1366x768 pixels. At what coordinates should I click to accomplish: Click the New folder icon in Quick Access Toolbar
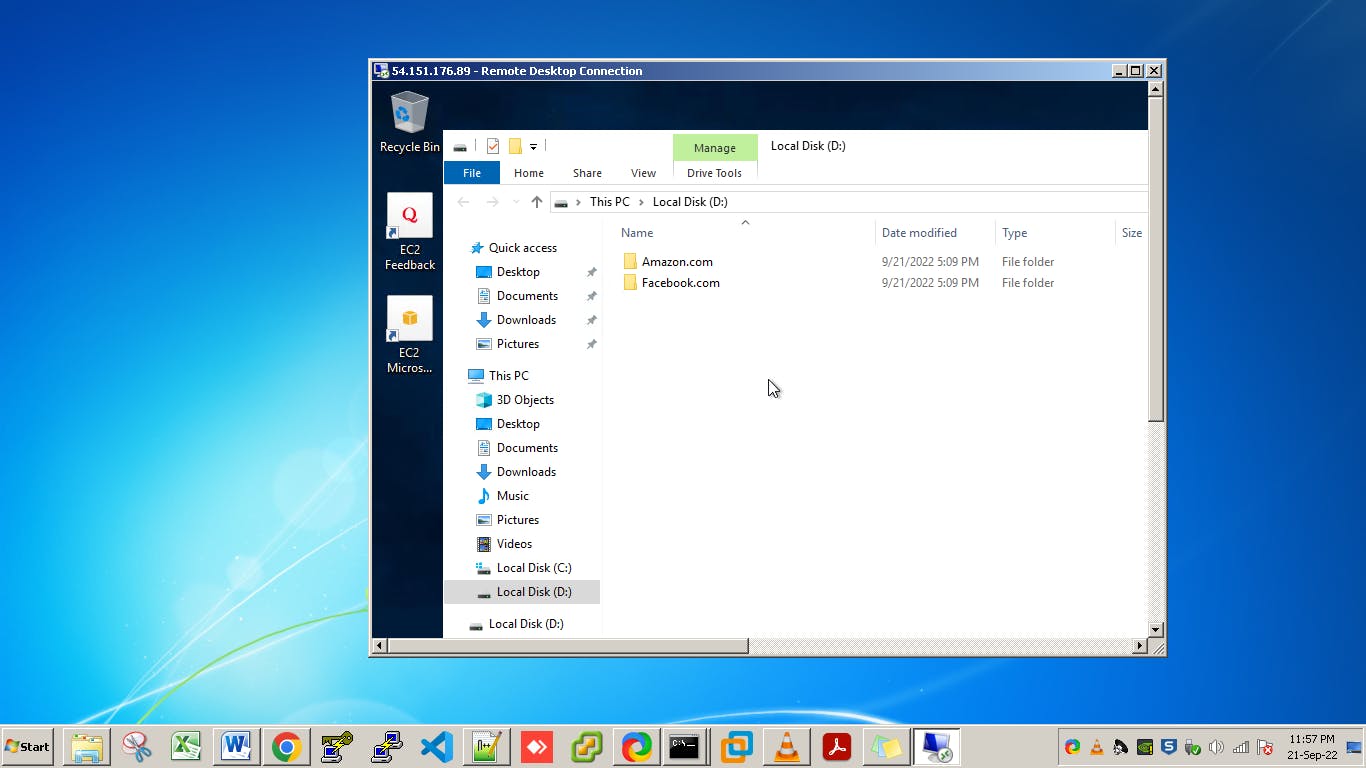point(515,147)
